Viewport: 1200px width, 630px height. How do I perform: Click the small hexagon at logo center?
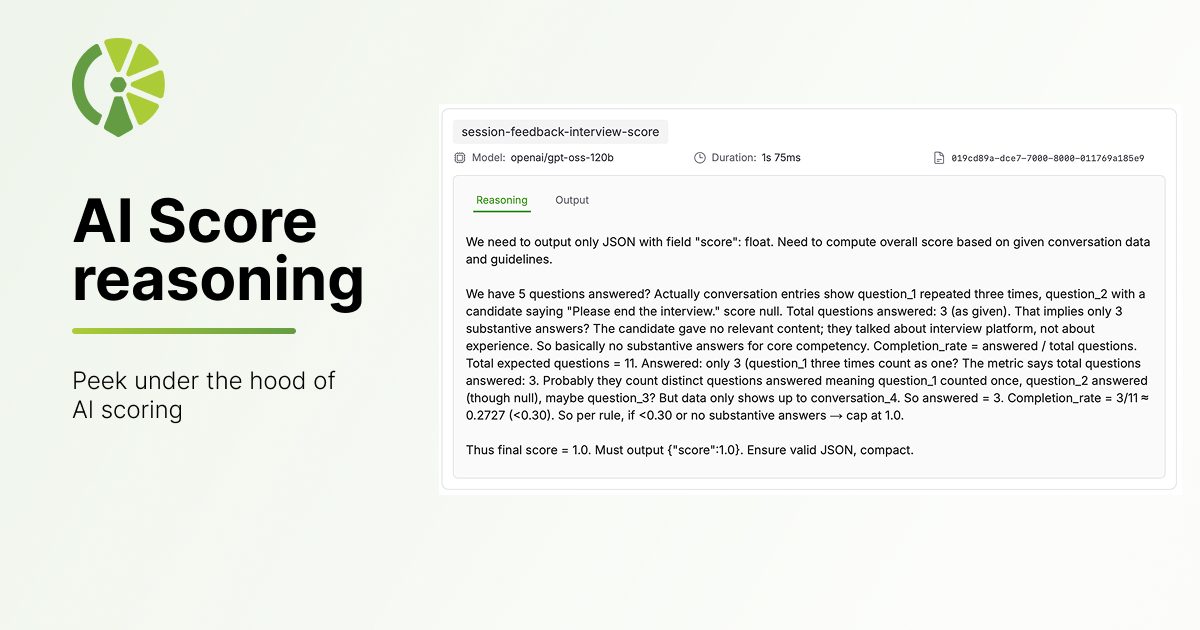(x=118, y=84)
